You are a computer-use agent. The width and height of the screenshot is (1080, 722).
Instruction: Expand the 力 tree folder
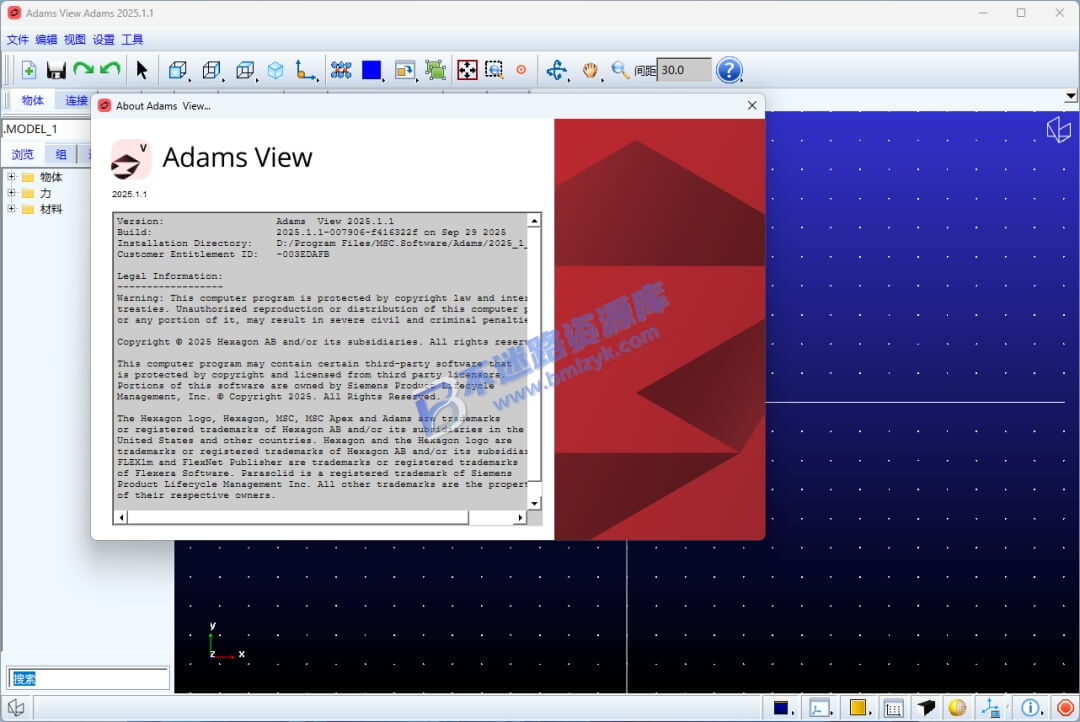tap(11, 193)
